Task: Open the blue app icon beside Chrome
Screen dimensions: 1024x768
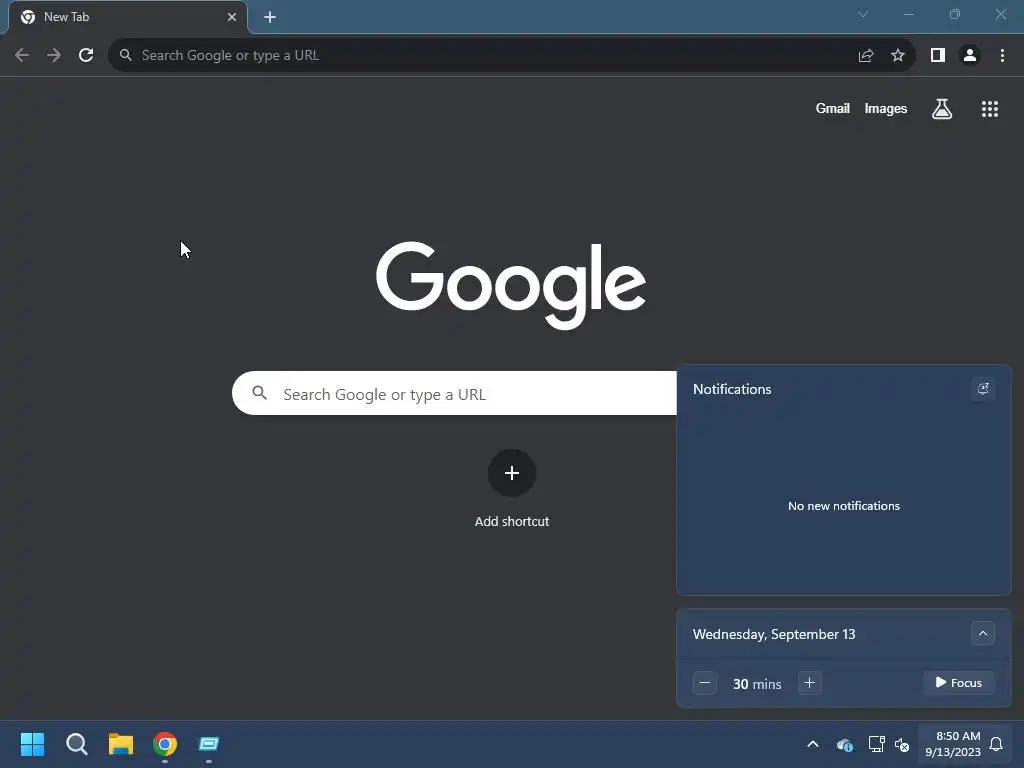Action: 209,744
